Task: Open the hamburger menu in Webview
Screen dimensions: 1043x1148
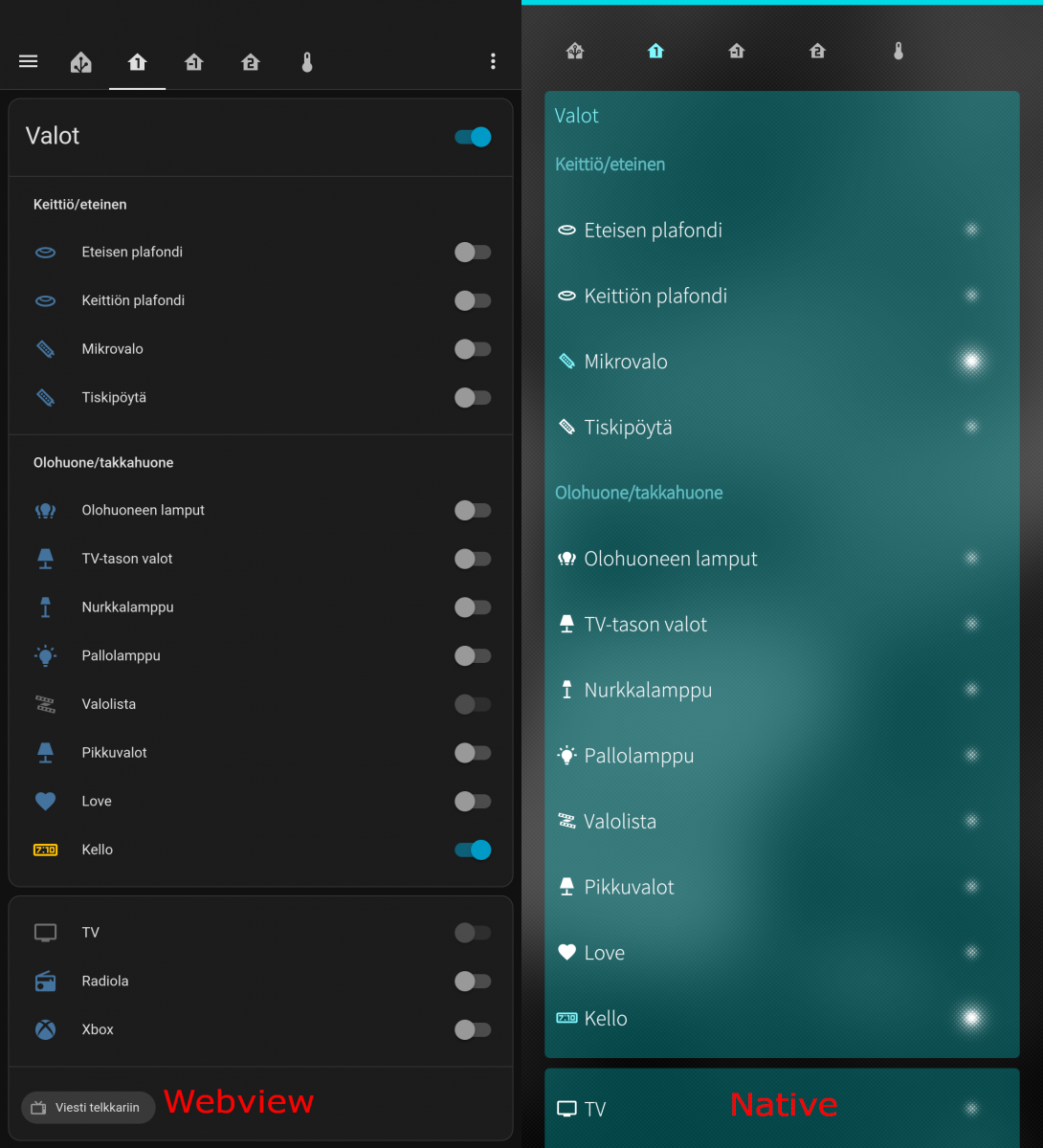Action: (29, 61)
